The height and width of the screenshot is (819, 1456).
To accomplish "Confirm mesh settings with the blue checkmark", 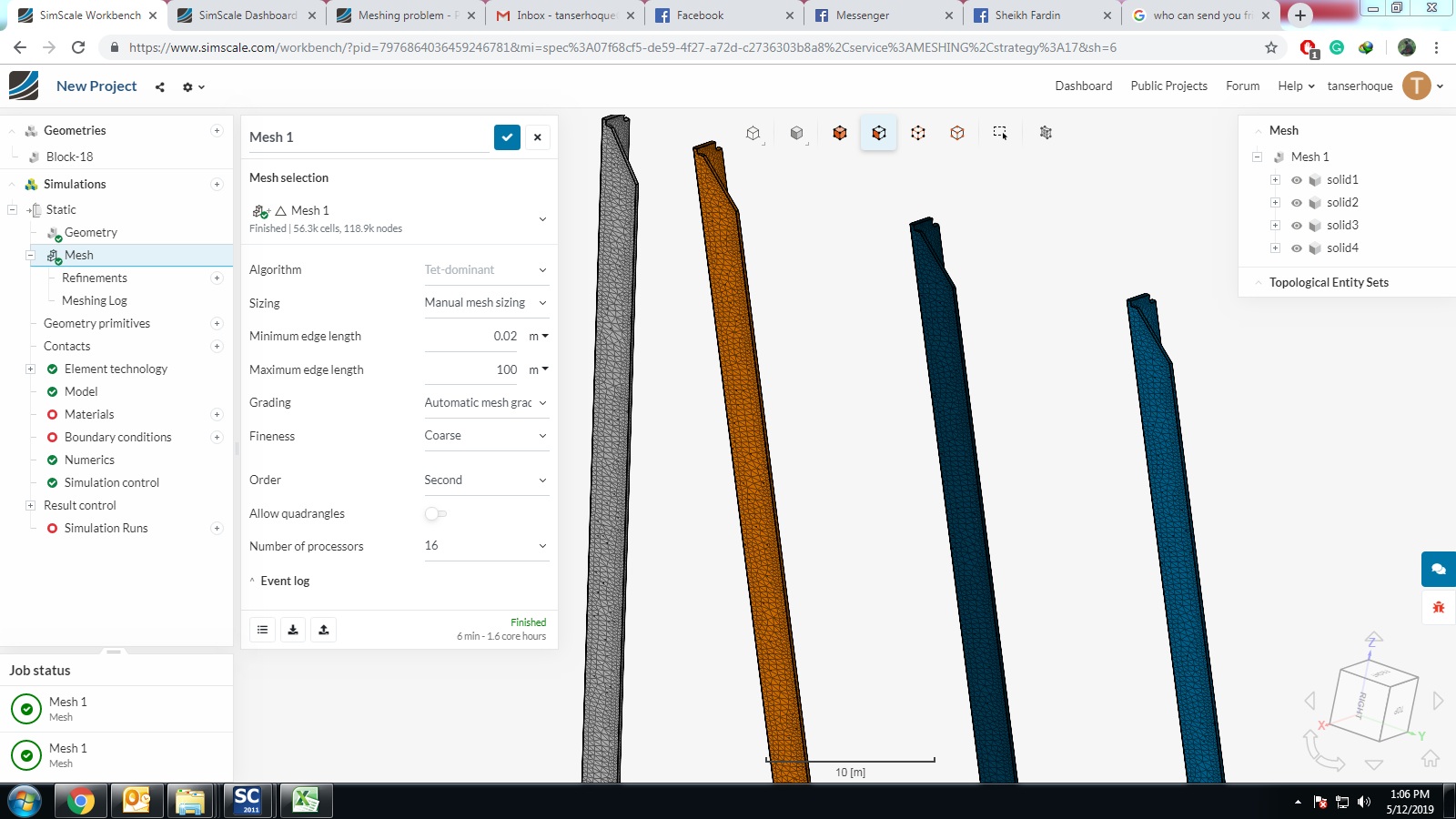I will pos(507,137).
